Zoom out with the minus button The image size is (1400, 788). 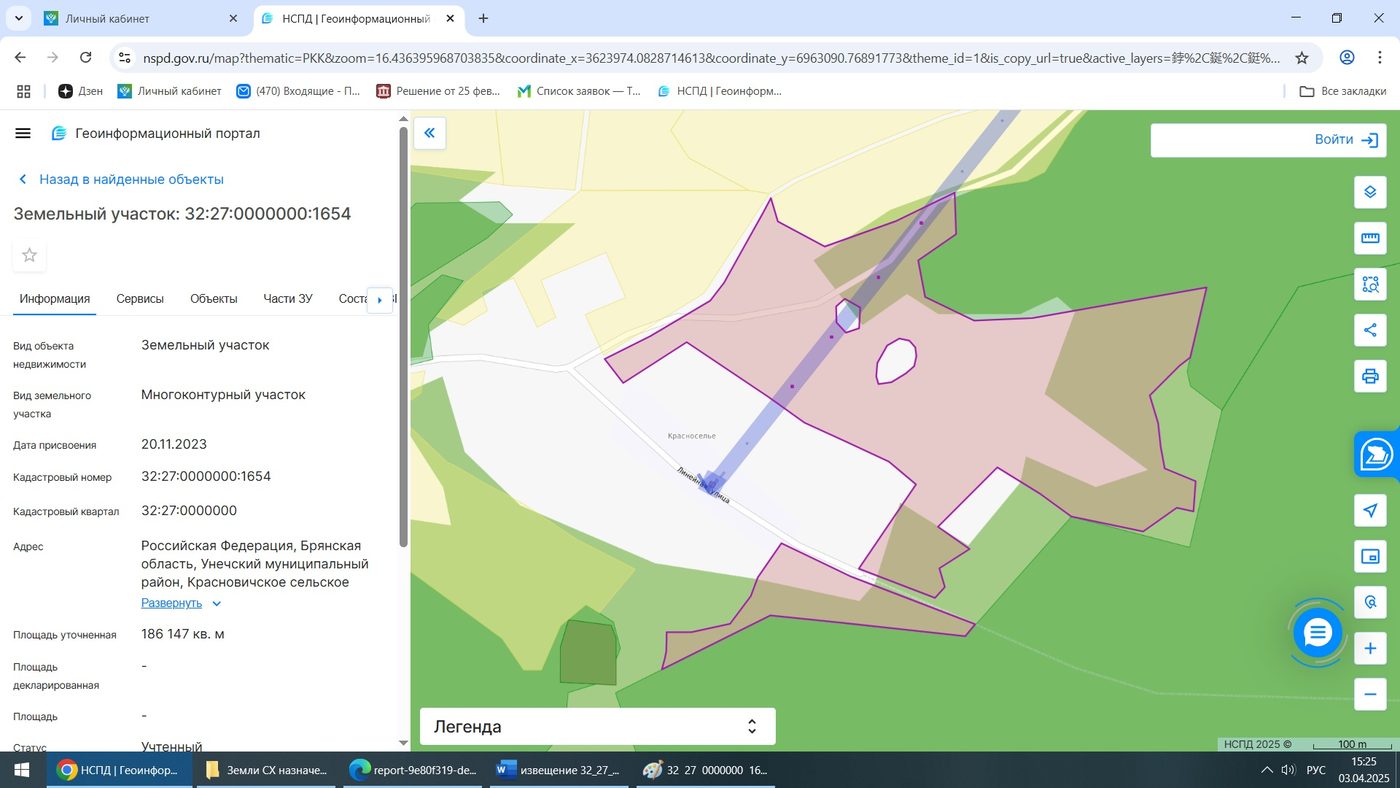pyautogui.click(x=1370, y=694)
